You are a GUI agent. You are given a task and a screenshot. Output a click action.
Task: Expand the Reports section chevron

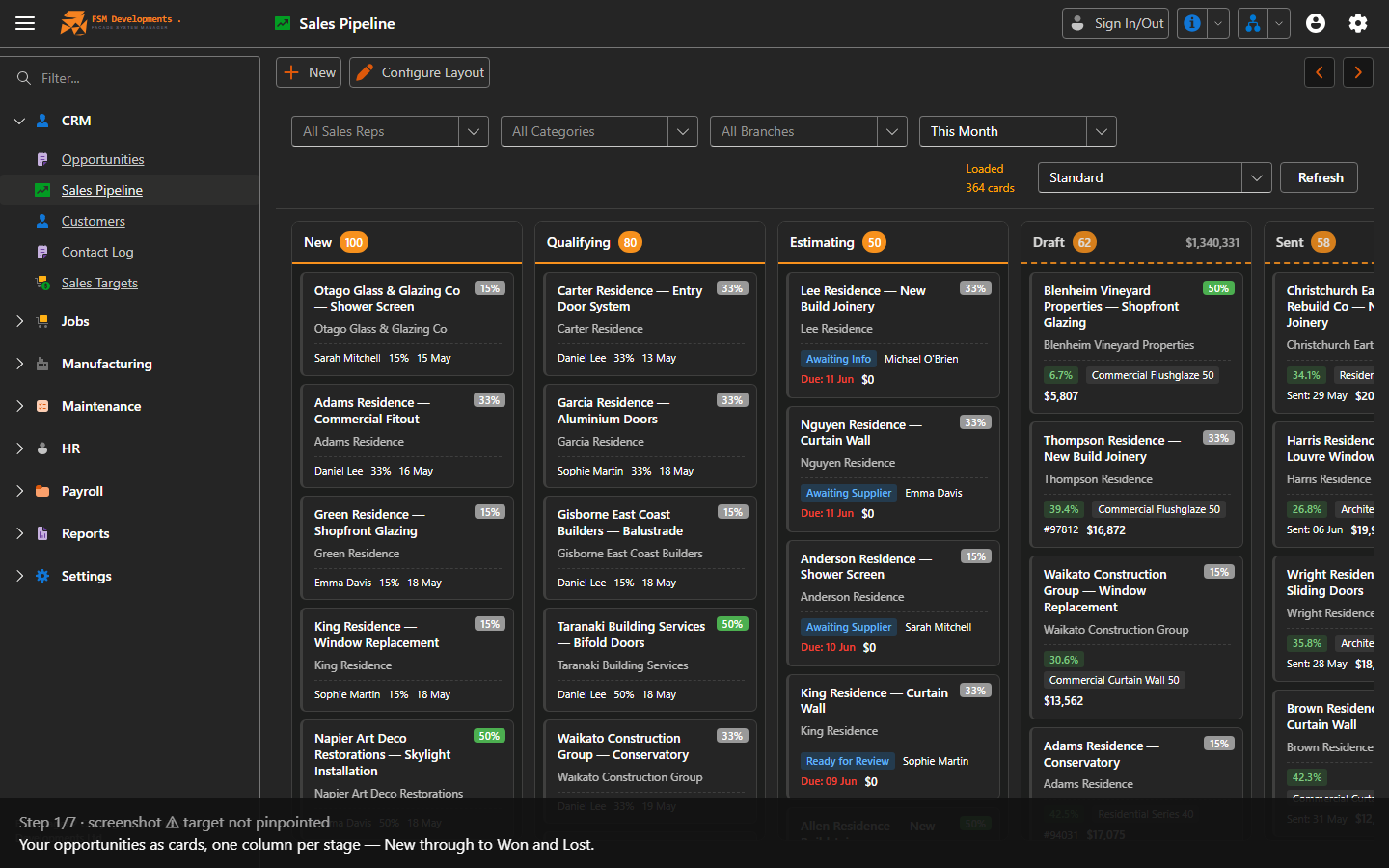pyautogui.click(x=19, y=533)
